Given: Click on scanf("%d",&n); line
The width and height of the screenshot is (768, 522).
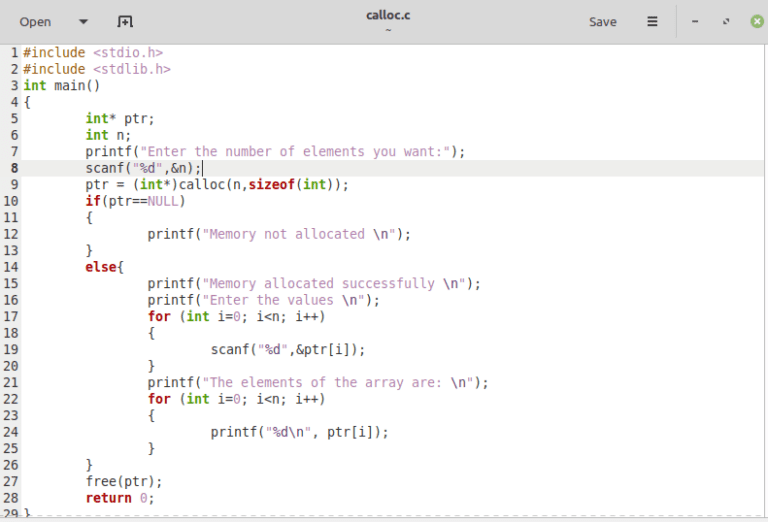Looking at the screenshot, I should click(144, 168).
